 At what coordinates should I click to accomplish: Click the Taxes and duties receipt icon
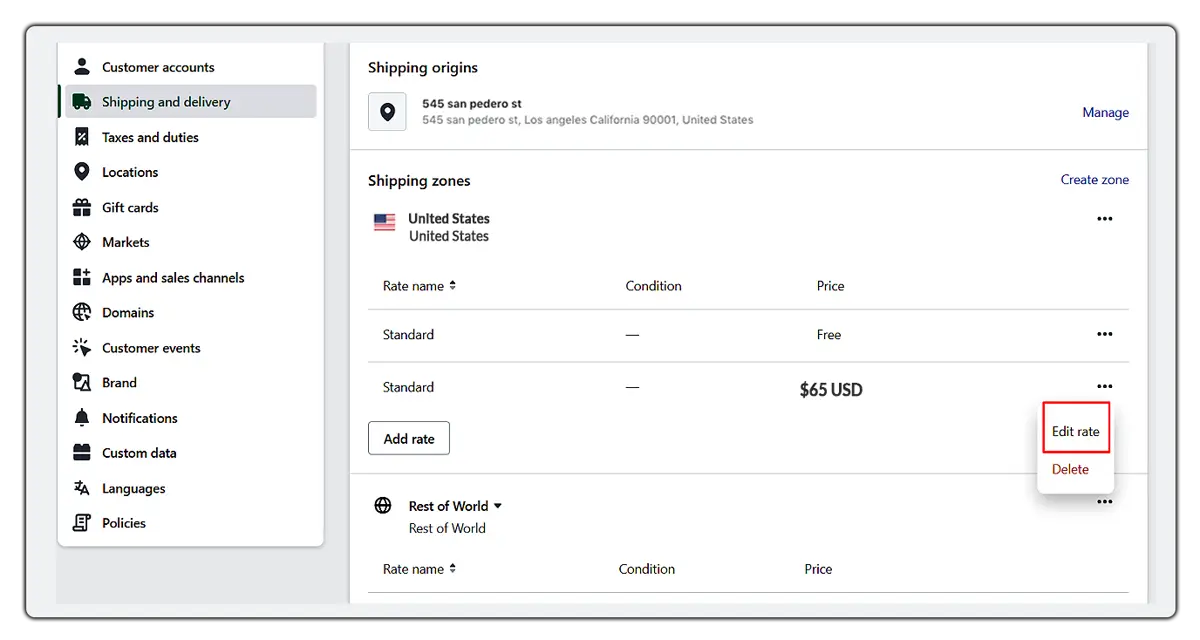(82, 137)
